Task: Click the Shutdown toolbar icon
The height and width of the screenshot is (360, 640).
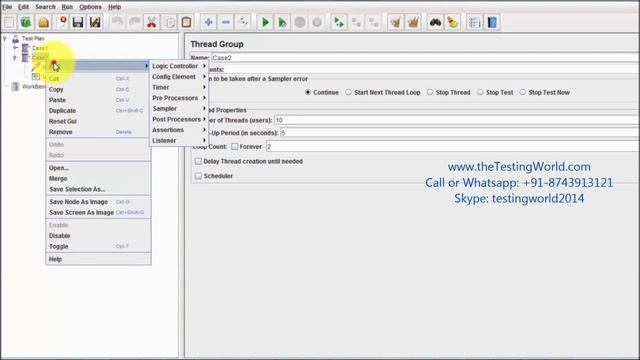Action: click(x=317, y=22)
